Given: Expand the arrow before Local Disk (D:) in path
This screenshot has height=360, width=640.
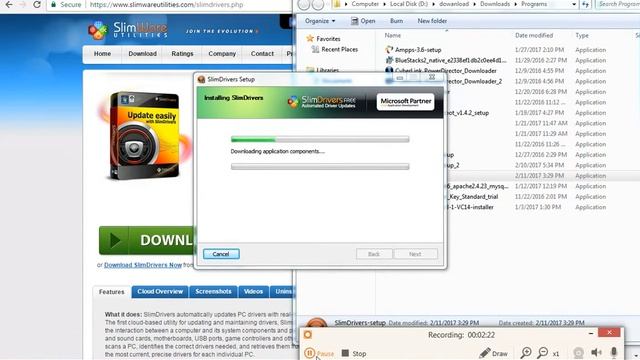Looking at the screenshot, I should click(x=384, y=4).
